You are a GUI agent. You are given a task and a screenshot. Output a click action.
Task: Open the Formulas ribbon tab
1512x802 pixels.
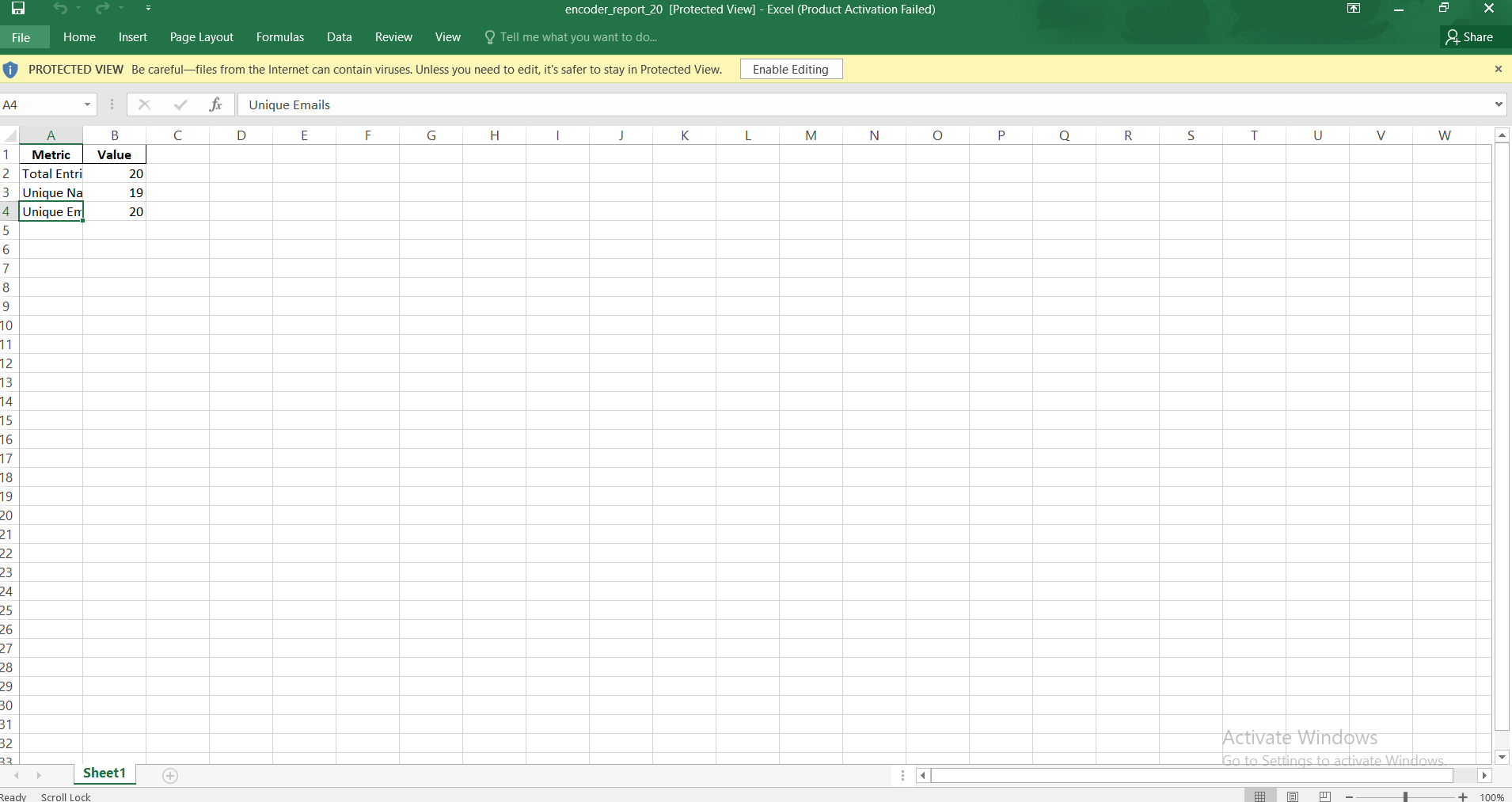pyautogui.click(x=280, y=37)
